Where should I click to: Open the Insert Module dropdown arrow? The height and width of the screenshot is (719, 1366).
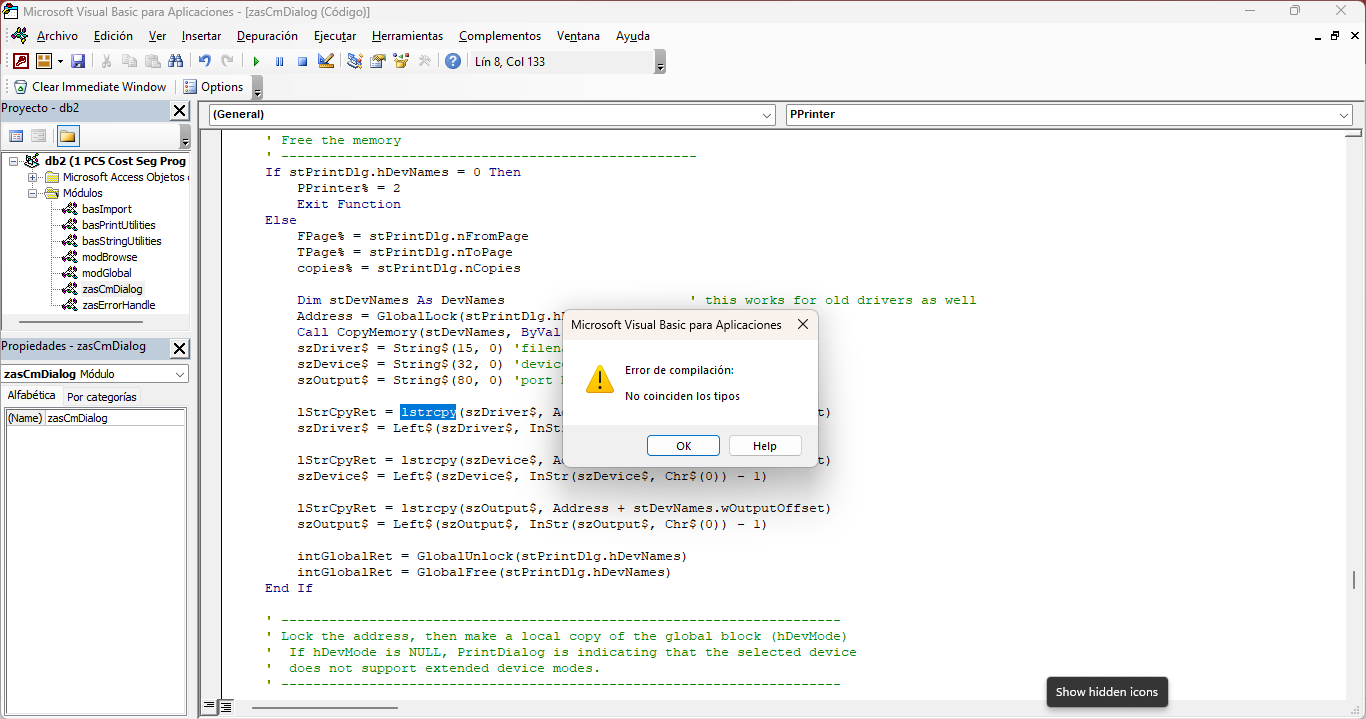click(x=60, y=61)
